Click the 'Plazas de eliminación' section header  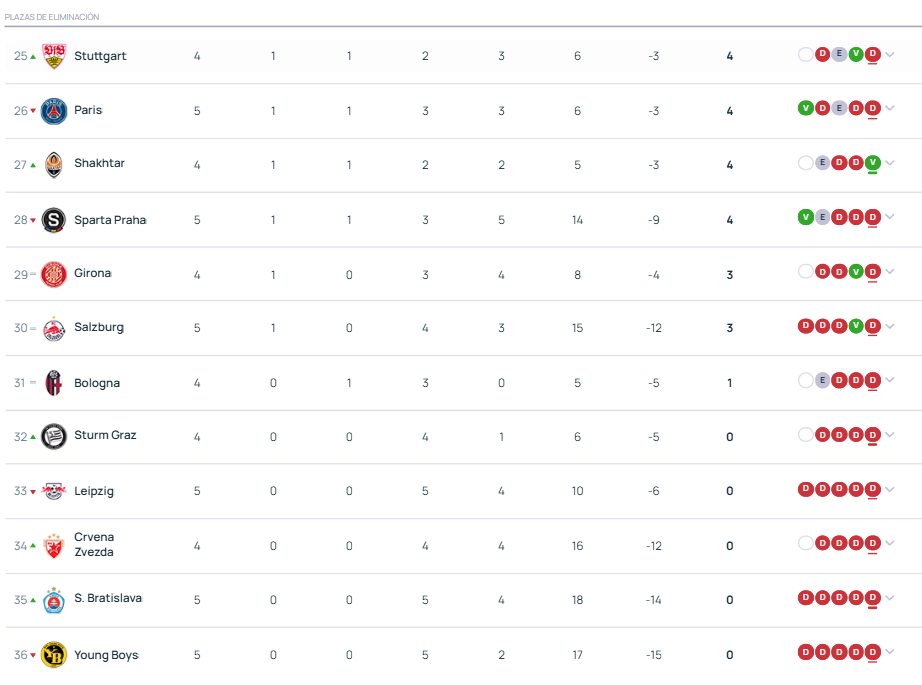click(x=52, y=17)
